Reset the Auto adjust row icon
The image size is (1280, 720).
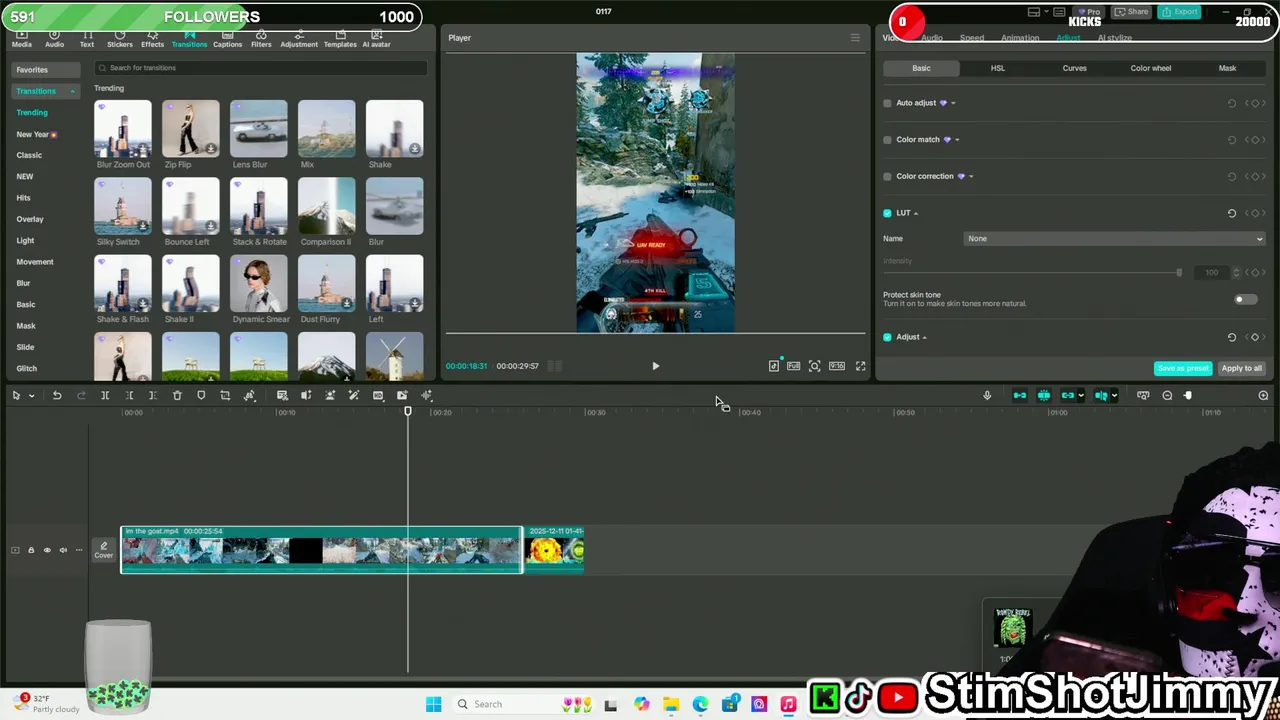1232,103
